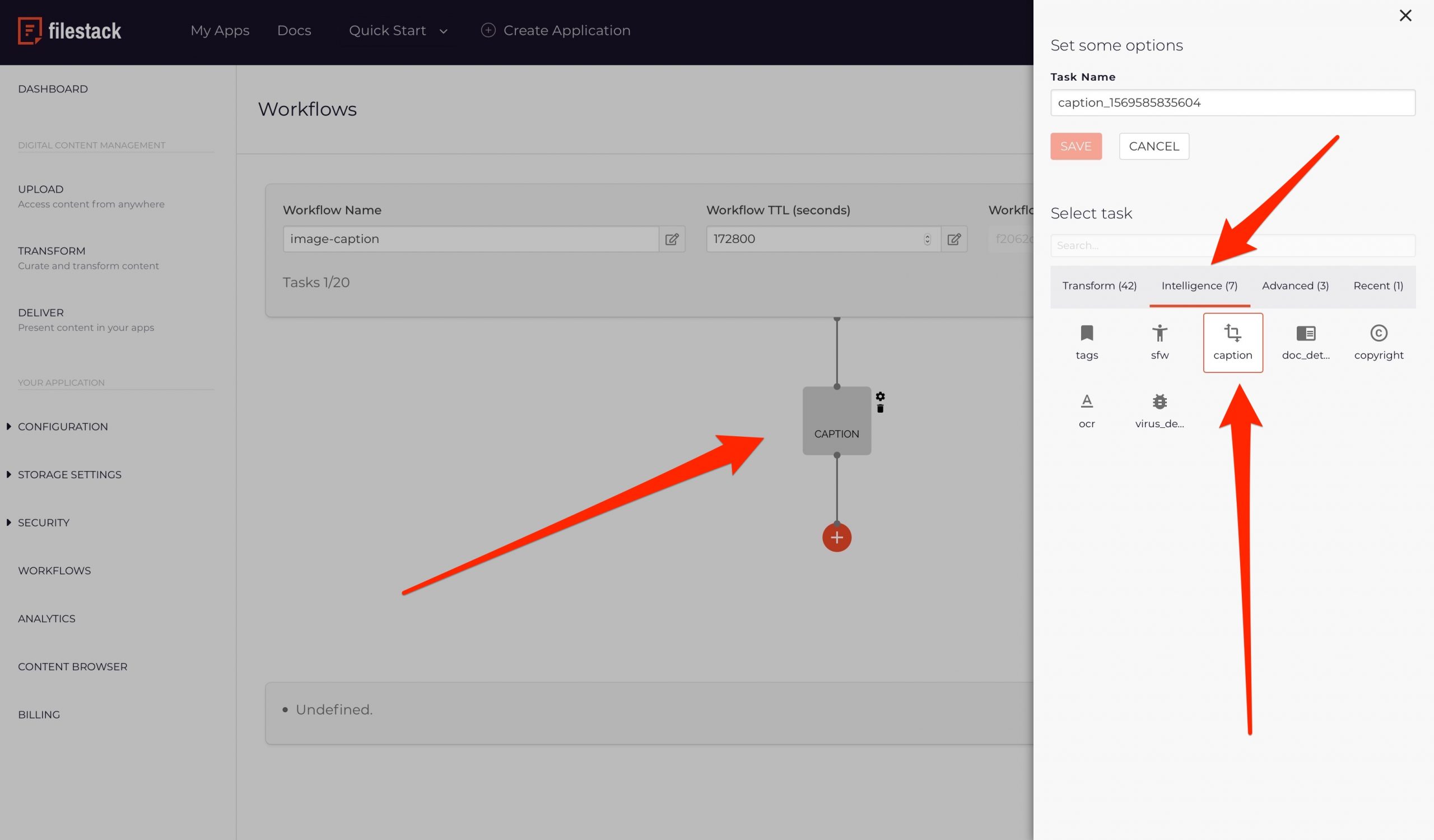Click the CAPTION task node

click(836, 421)
